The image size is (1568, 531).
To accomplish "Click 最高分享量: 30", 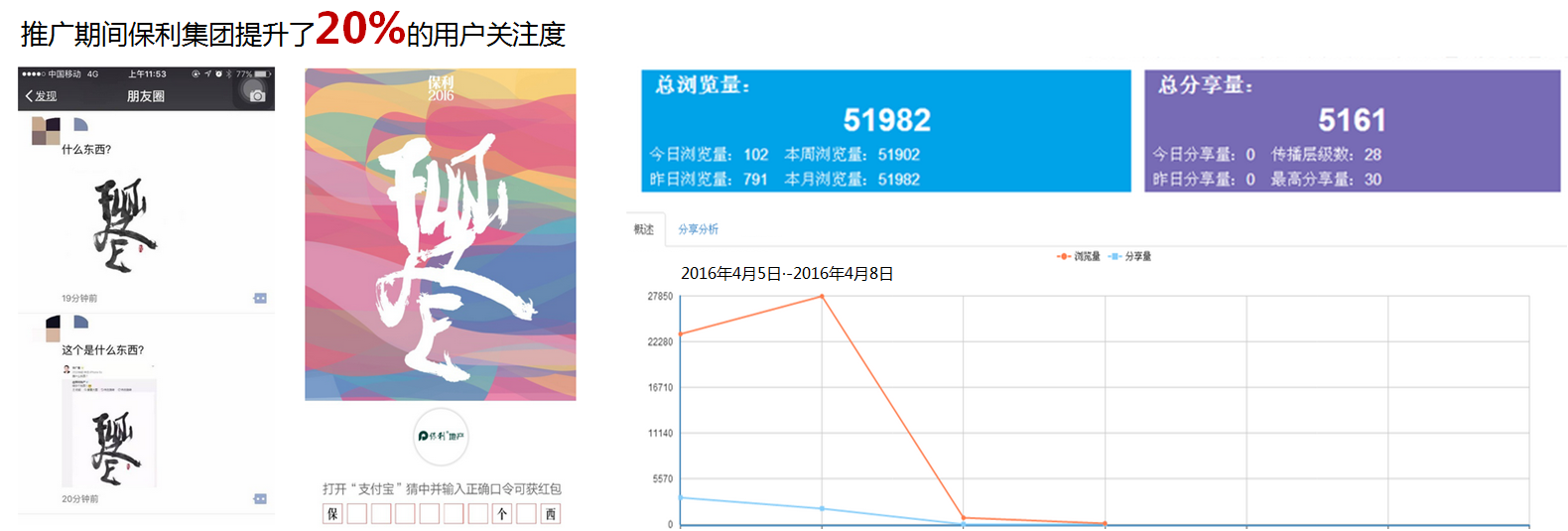I will coord(1326,180).
